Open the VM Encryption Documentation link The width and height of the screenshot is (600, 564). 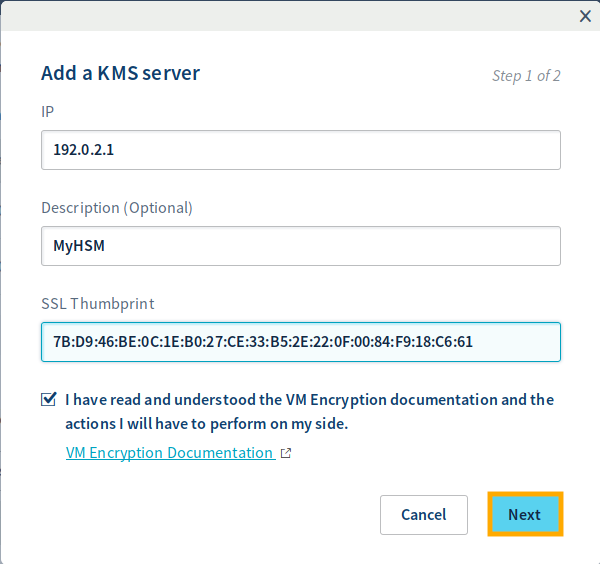169,453
